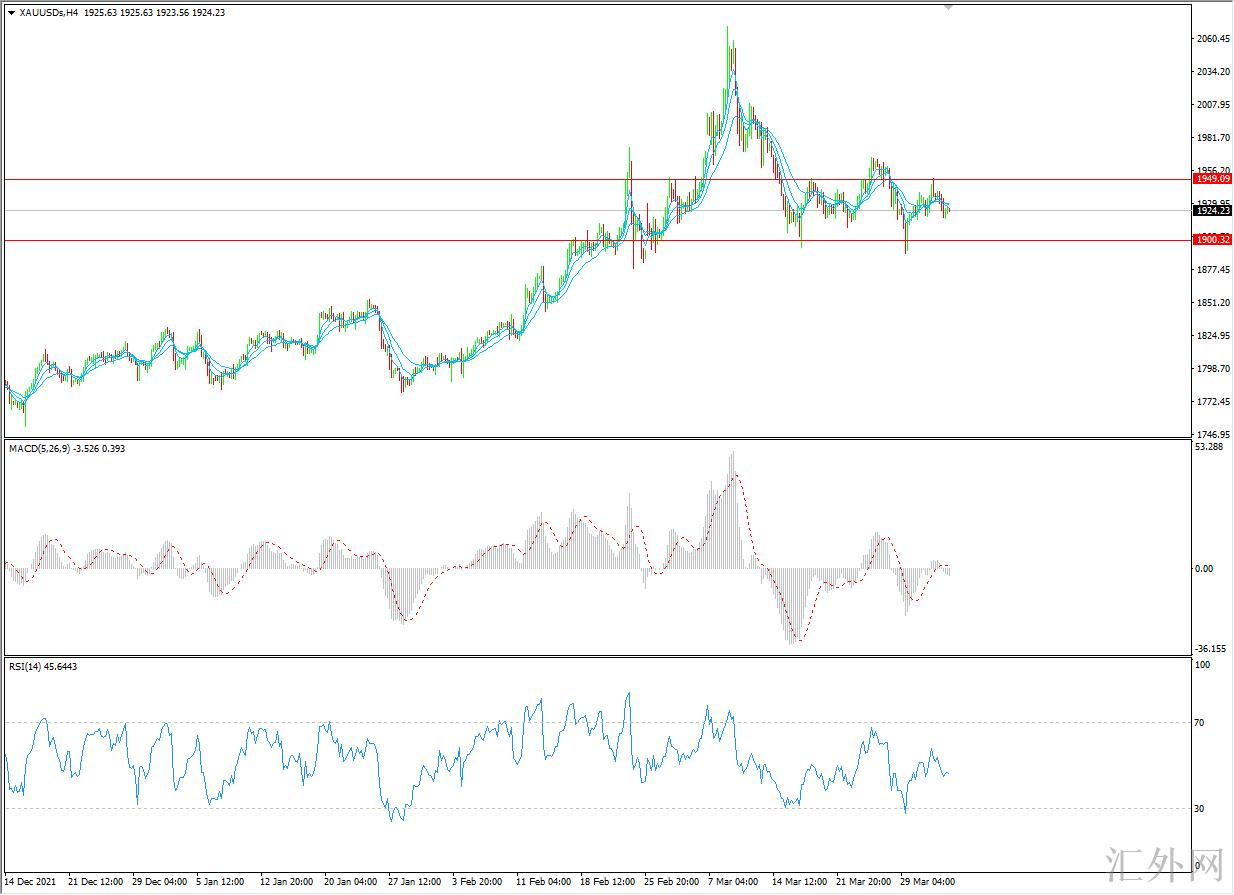Click the MACD scale value -36.155
The height and width of the screenshot is (895, 1234).
[1211, 647]
